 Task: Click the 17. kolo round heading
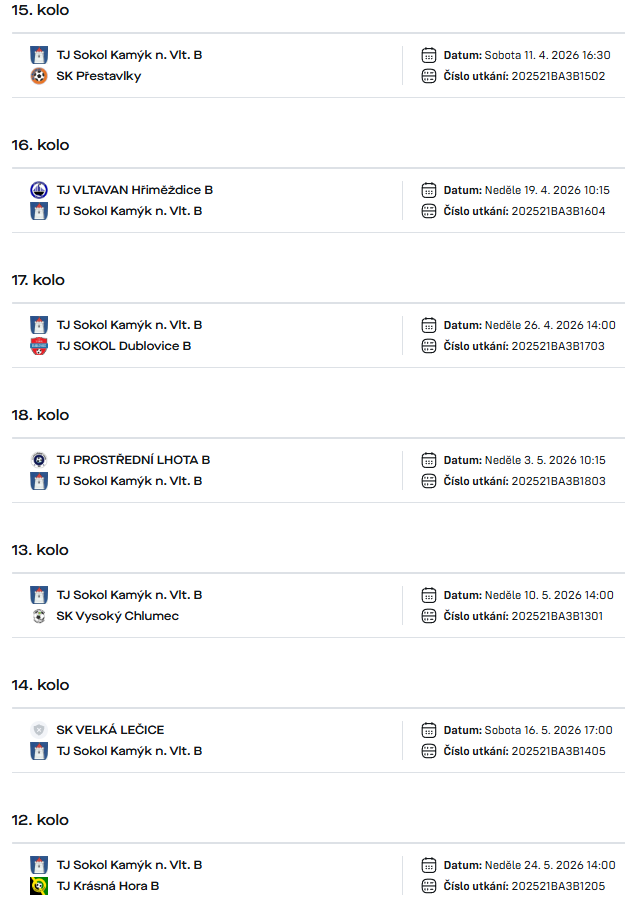point(38,280)
